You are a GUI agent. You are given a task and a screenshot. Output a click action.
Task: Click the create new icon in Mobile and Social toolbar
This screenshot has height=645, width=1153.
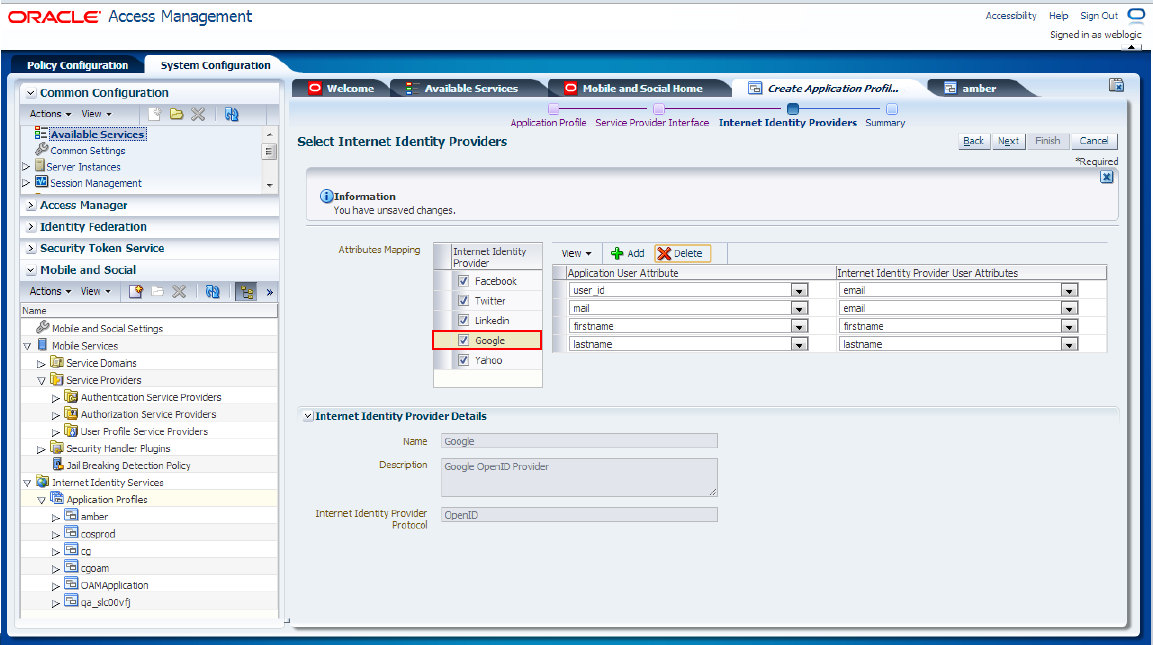(135, 291)
